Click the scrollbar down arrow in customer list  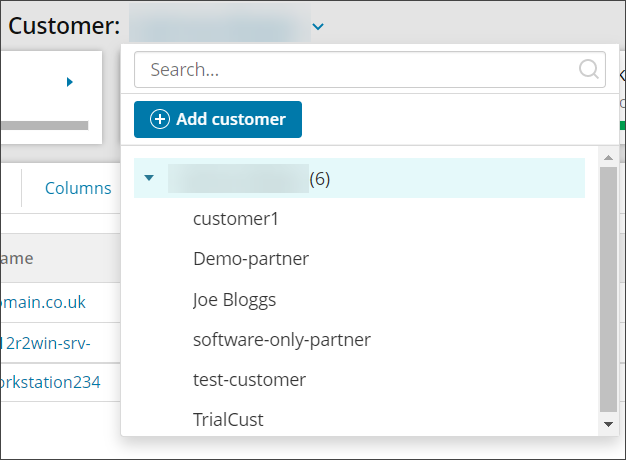pyautogui.click(x=608, y=424)
